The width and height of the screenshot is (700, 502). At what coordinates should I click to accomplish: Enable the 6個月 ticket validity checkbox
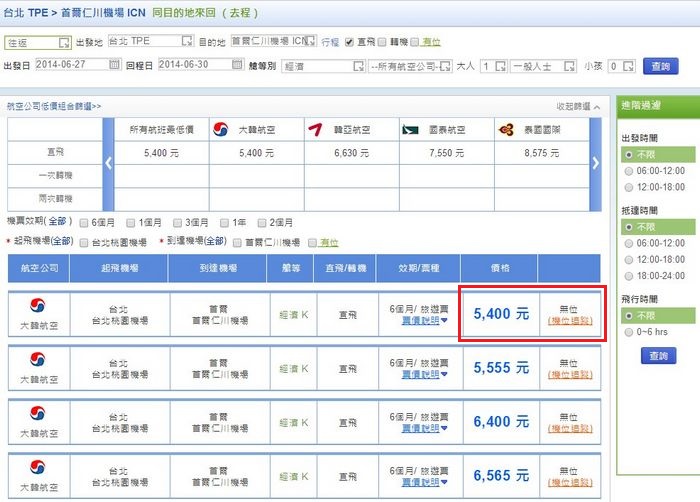[84, 222]
